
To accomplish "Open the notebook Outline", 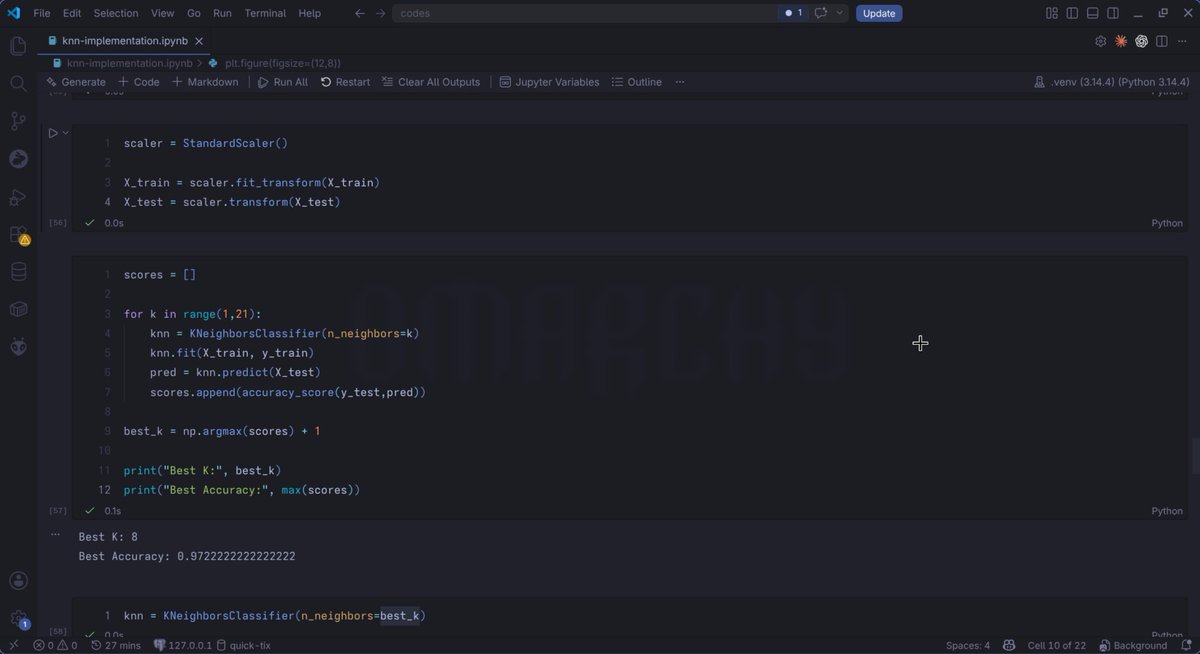I will (x=637, y=82).
